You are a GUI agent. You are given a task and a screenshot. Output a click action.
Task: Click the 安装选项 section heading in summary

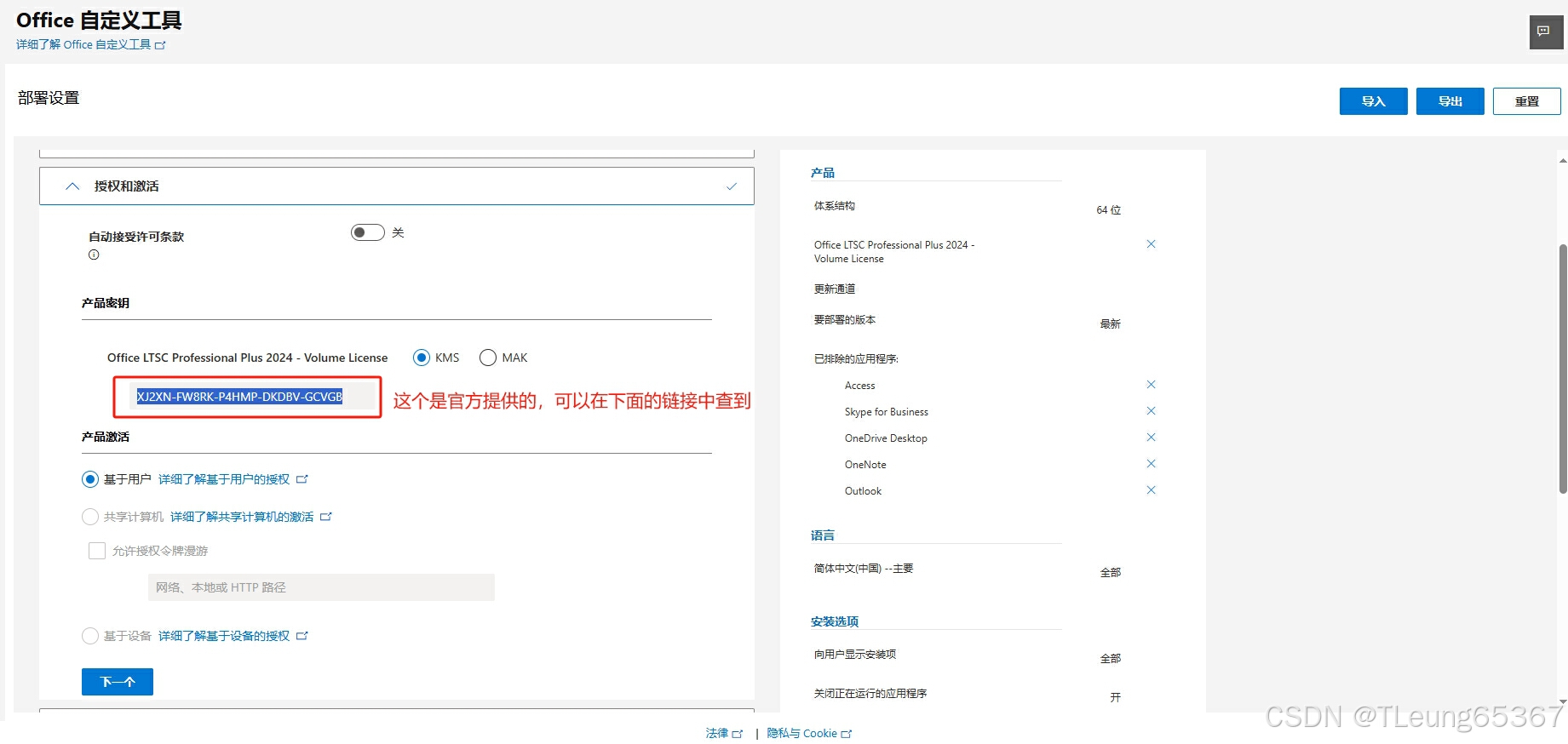[835, 621]
